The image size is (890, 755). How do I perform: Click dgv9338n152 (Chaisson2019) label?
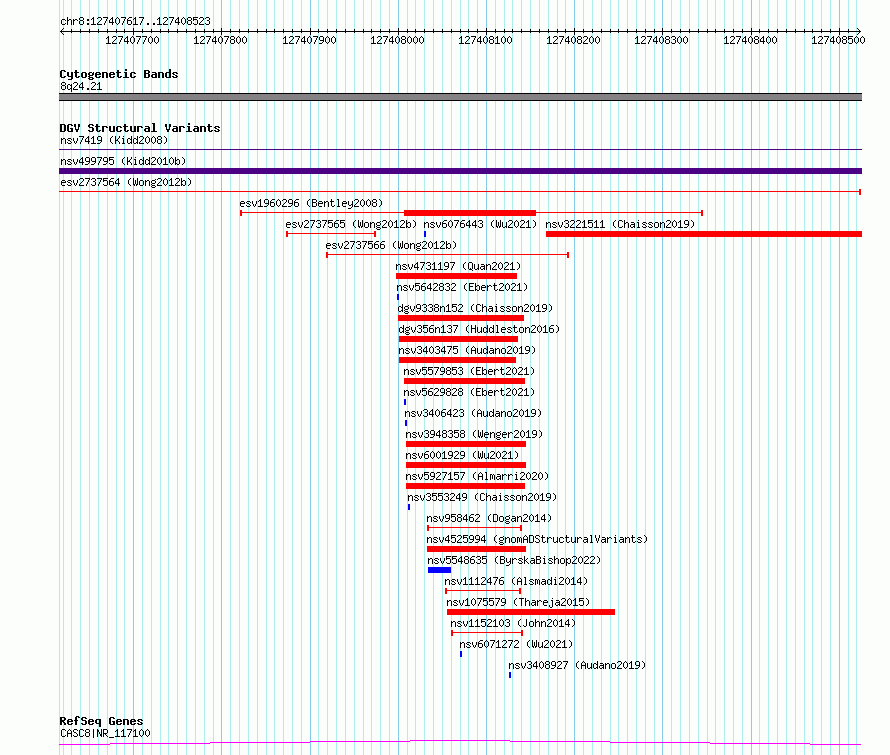(x=475, y=308)
